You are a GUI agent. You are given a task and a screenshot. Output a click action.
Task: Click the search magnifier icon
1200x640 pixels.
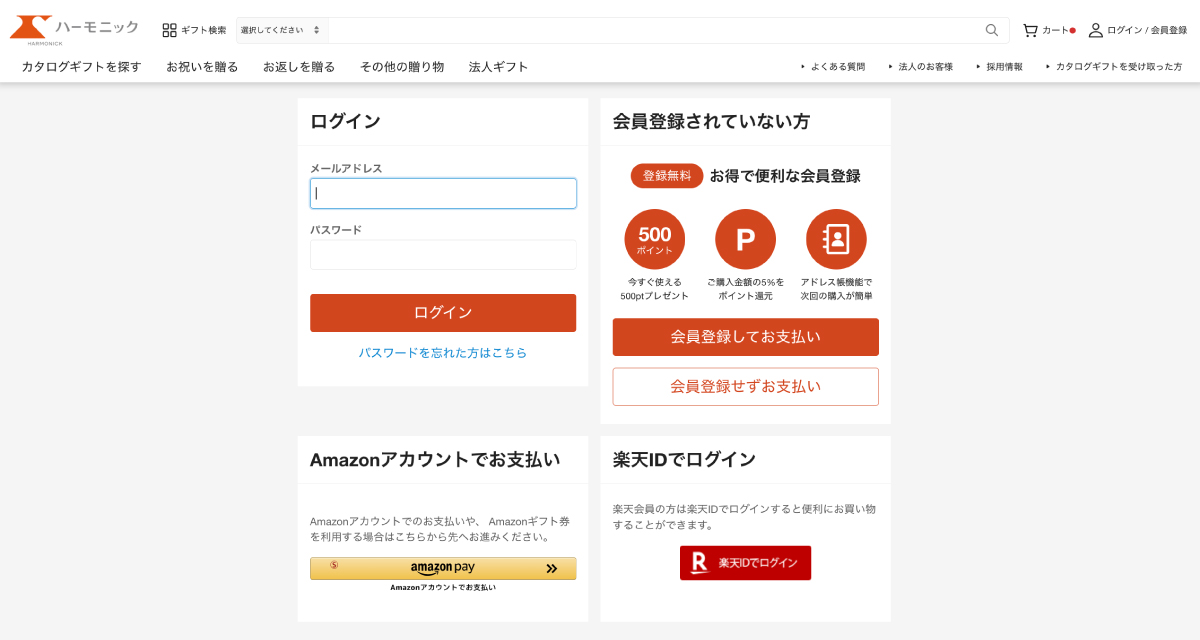[992, 30]
